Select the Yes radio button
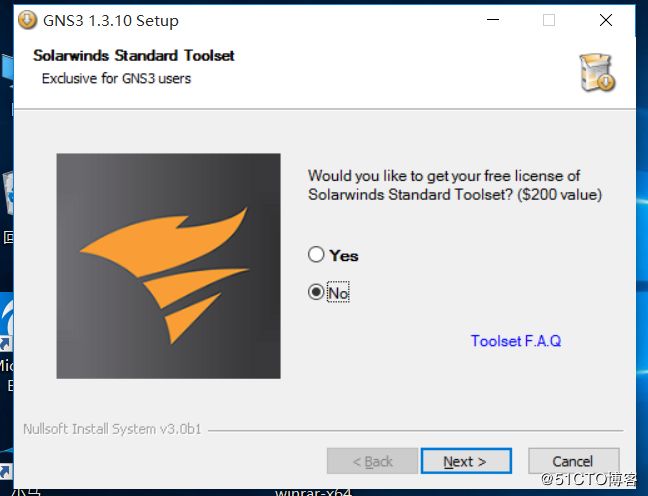The width and height of the screenshot is (648, 496). [316, 255]
